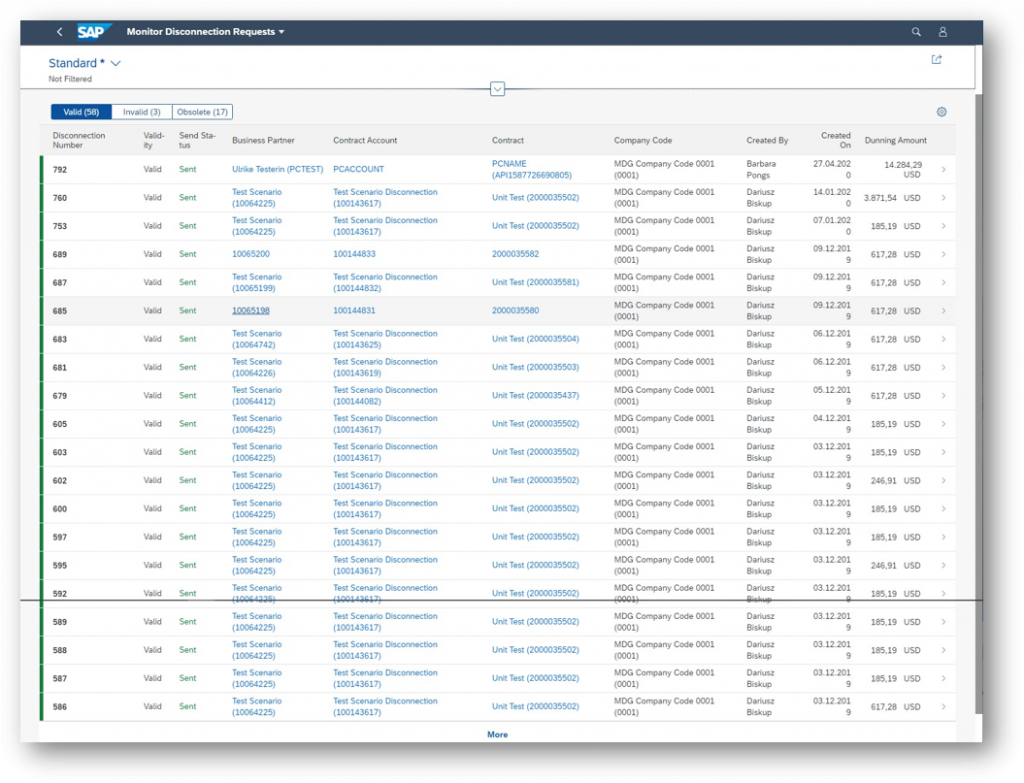The height and width of the screenshot is (783, 1024).
Task: Open row 597 details arrow
Action: (944, 537)
